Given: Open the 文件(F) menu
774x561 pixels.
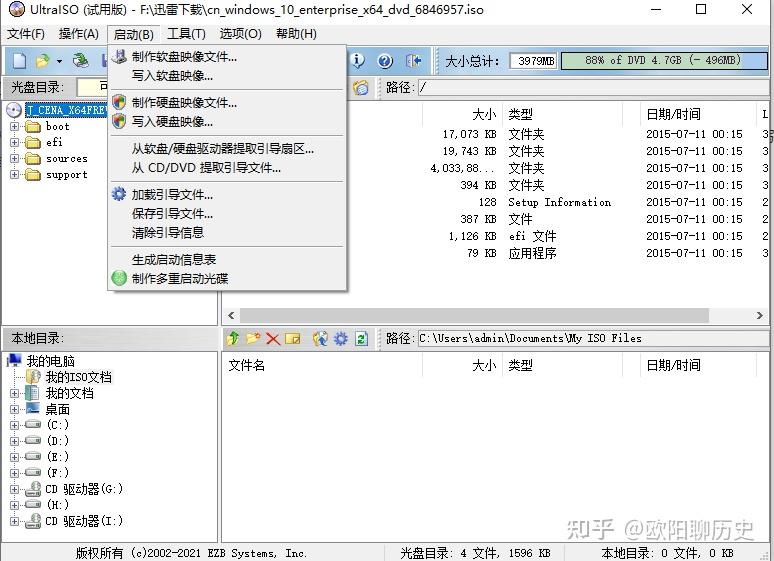Looking at the screenshot, I should pyautogui.click(x=26, y=34).
